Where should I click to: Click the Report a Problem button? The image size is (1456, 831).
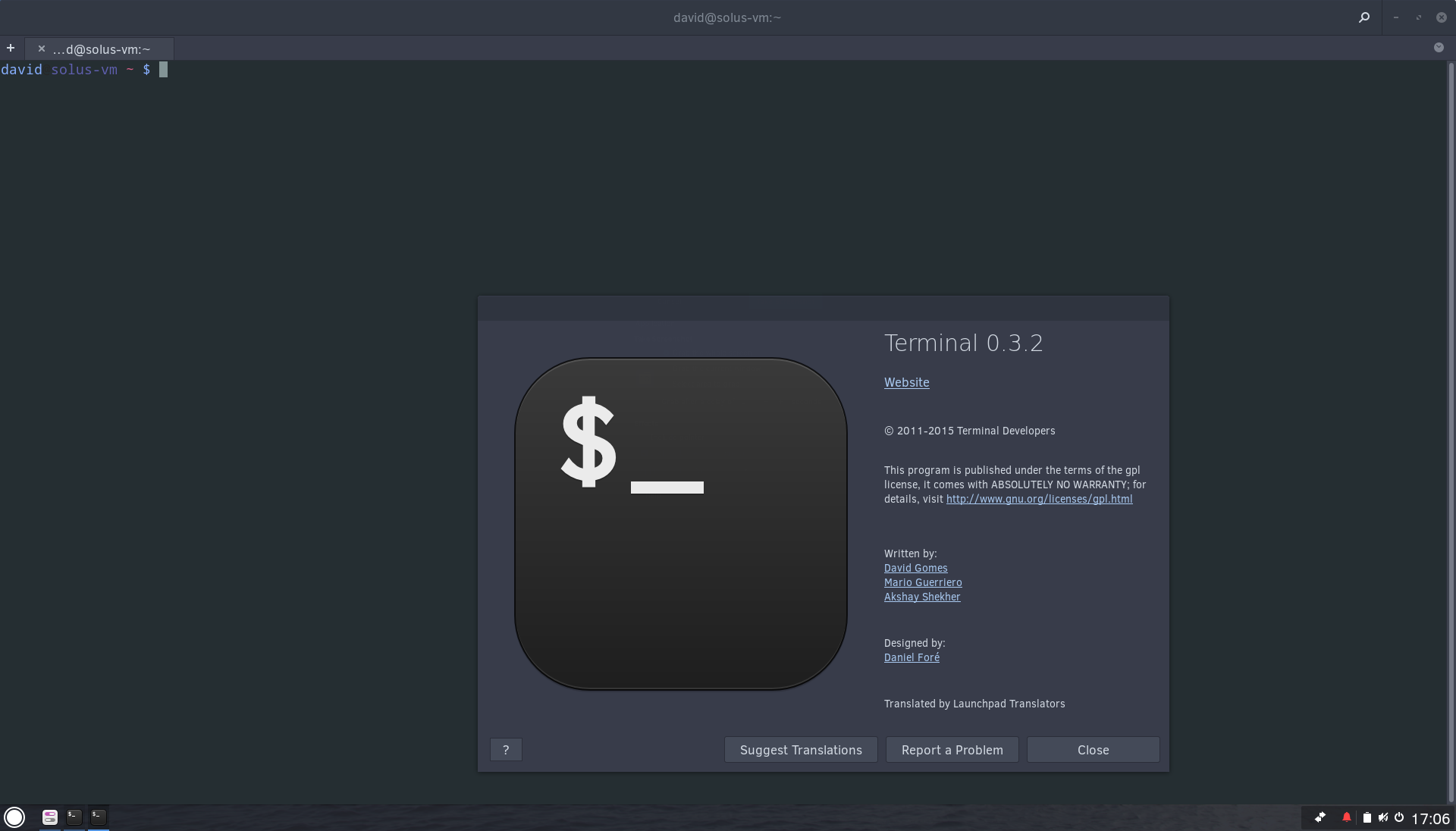pos(952,750)
